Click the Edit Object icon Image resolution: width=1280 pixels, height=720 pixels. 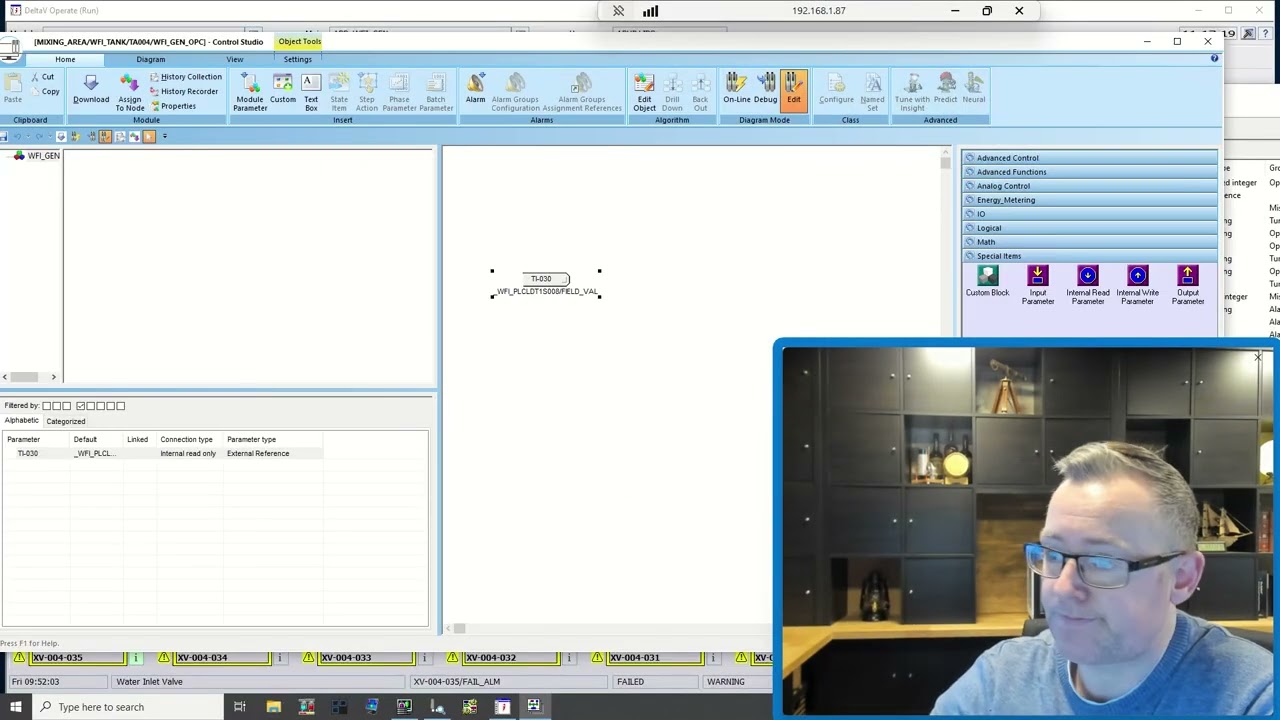coord(644,91)
